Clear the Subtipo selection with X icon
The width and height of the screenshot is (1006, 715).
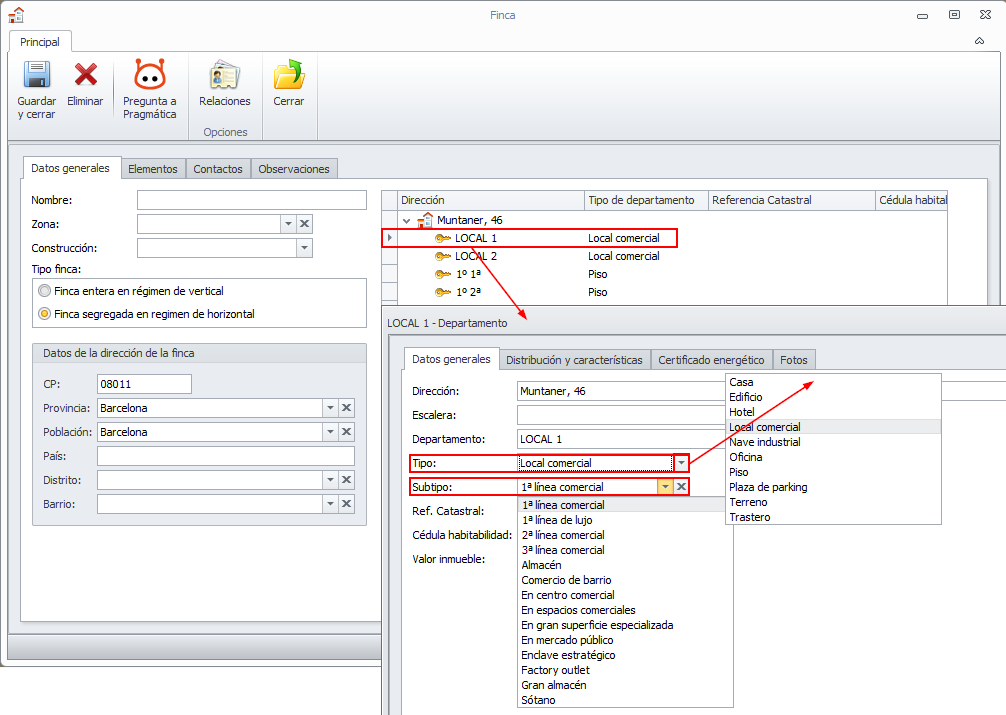point(680,487)
